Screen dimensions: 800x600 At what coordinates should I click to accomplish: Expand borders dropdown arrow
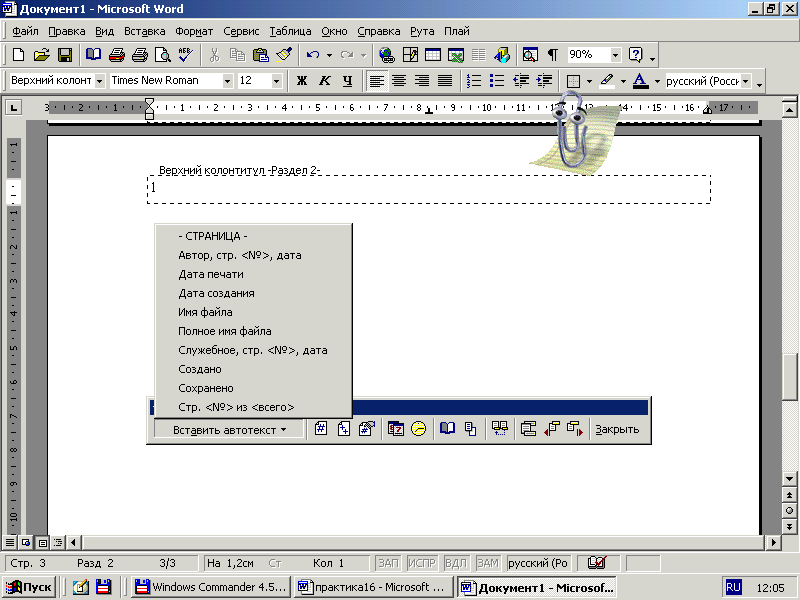click(x=589, y=81)
